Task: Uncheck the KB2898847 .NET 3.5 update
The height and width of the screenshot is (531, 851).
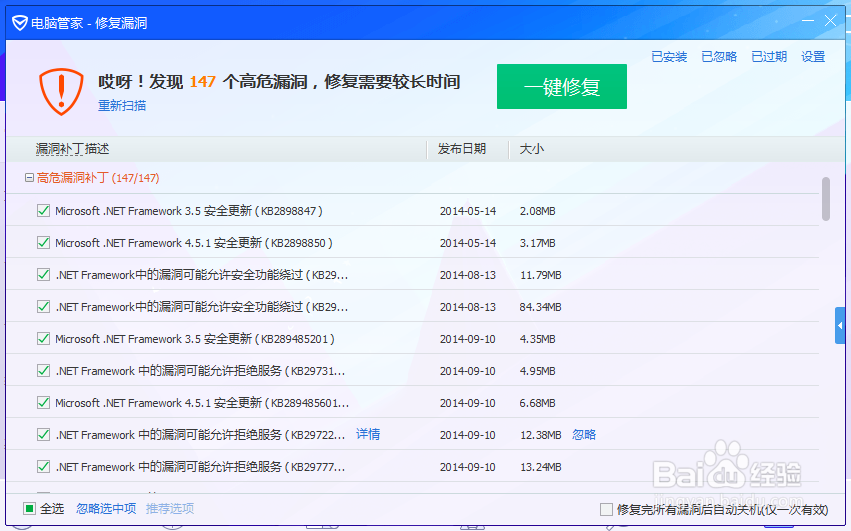Action: pos(43,210)
